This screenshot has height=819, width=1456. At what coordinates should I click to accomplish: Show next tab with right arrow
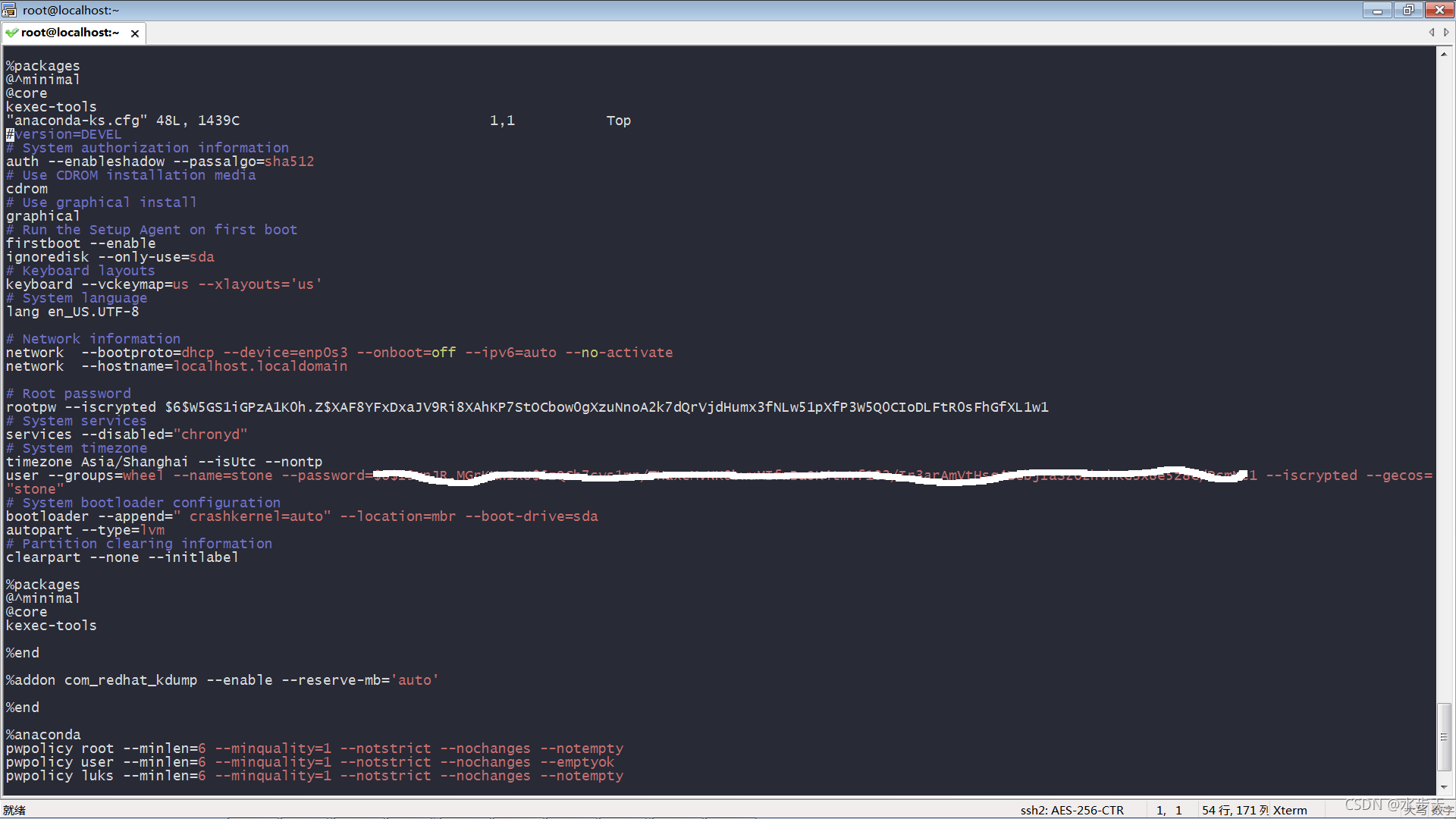click(1446, 33)
